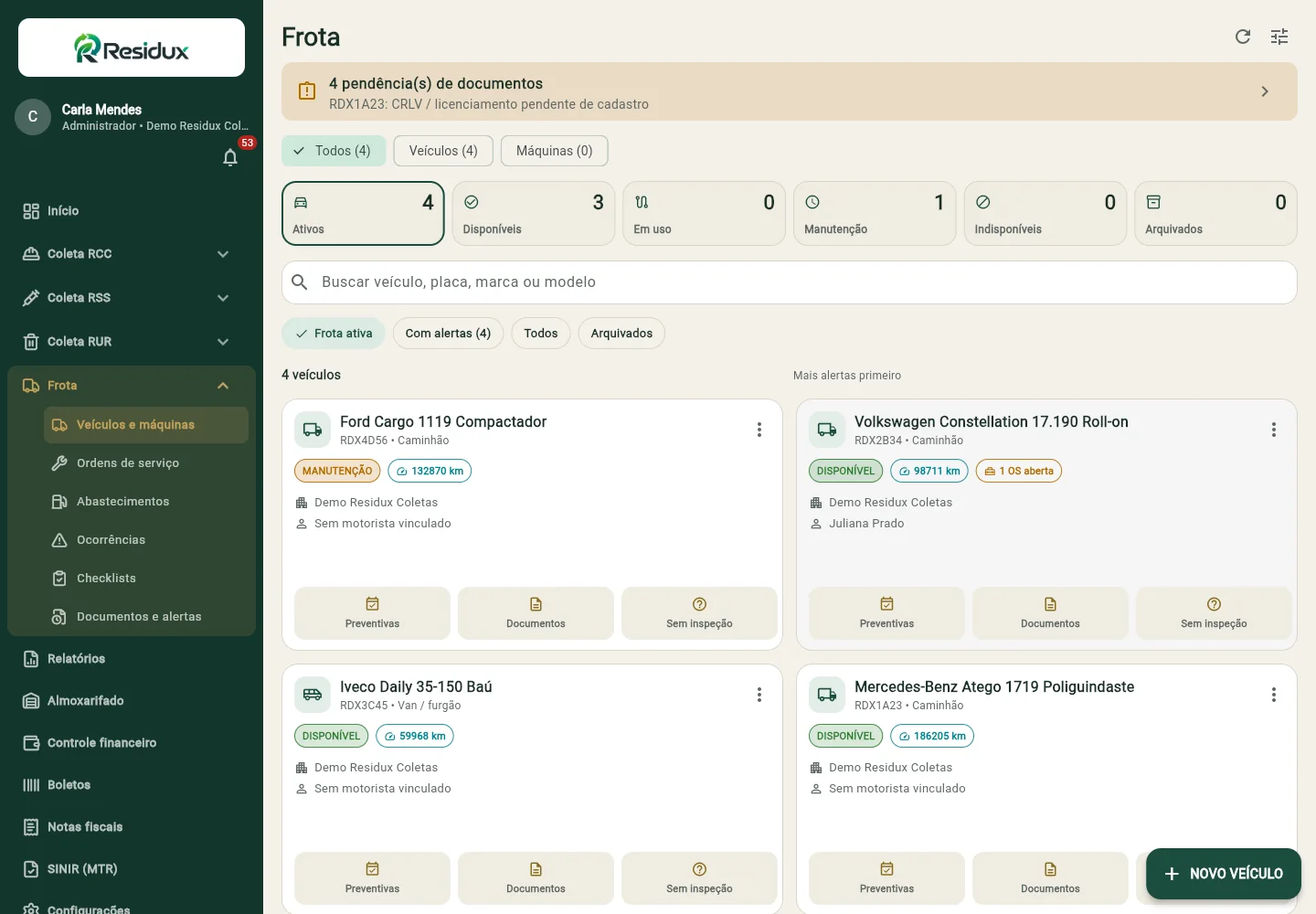Open the Mais alertas primeiro sort option
1316x914 pixels.
click(847, 376)
